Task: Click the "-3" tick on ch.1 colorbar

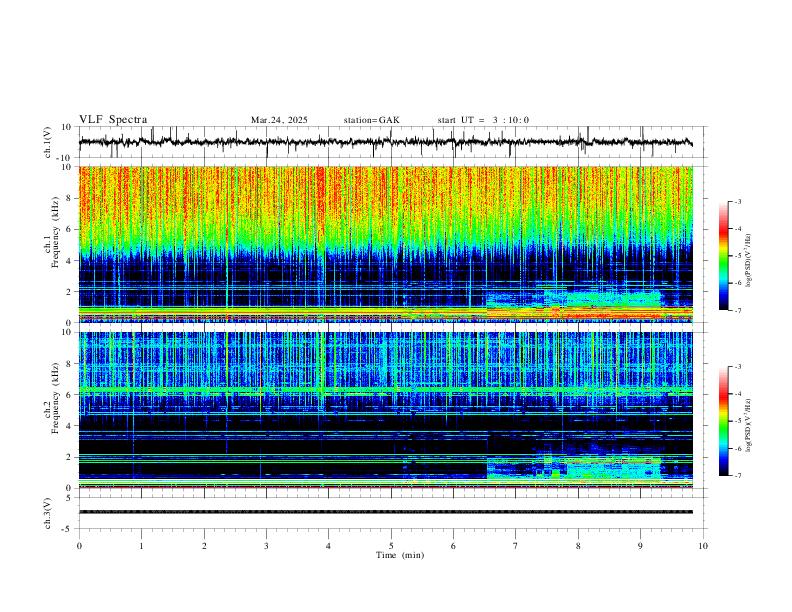Action: click(737, 201)
